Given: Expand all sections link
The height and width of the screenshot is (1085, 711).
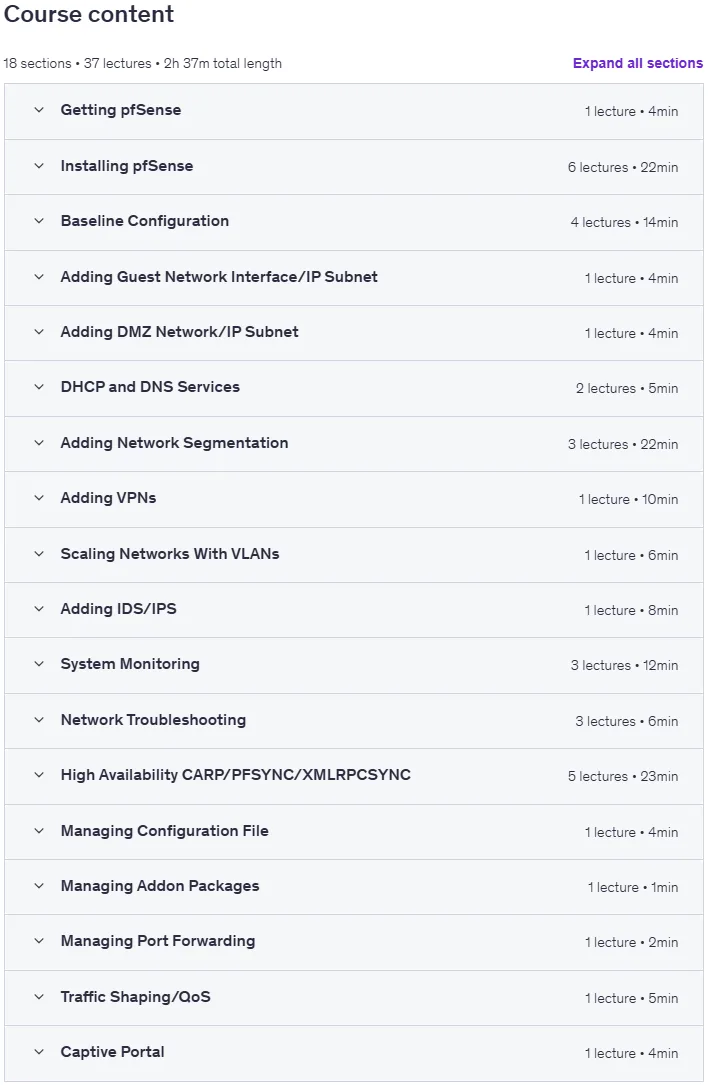Looking at the screenshot, I should (638, 63).
